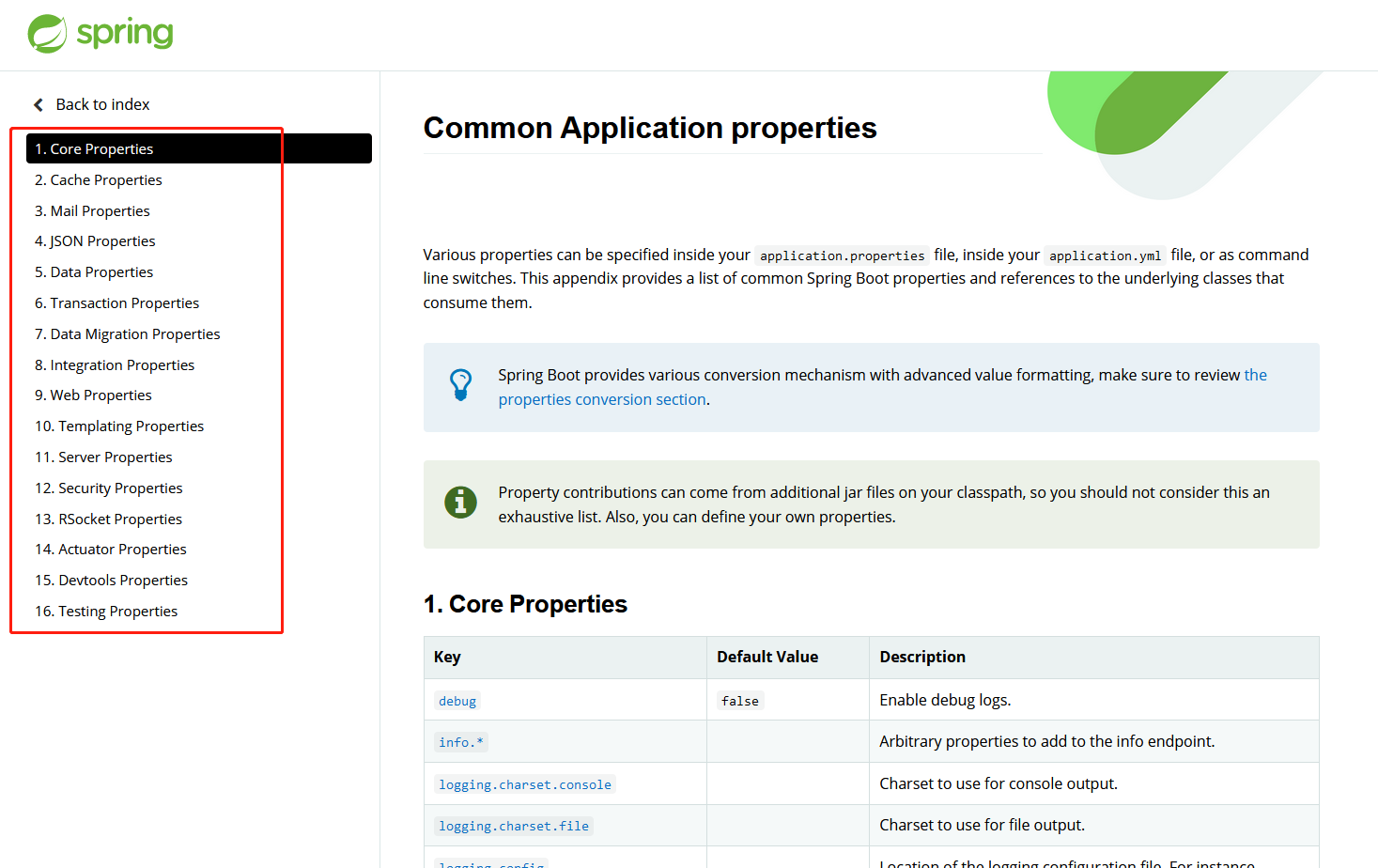Click the Back to index chevron arrow
The height and width of the screenshot is (868, 1378).
[x=39, y=104]
